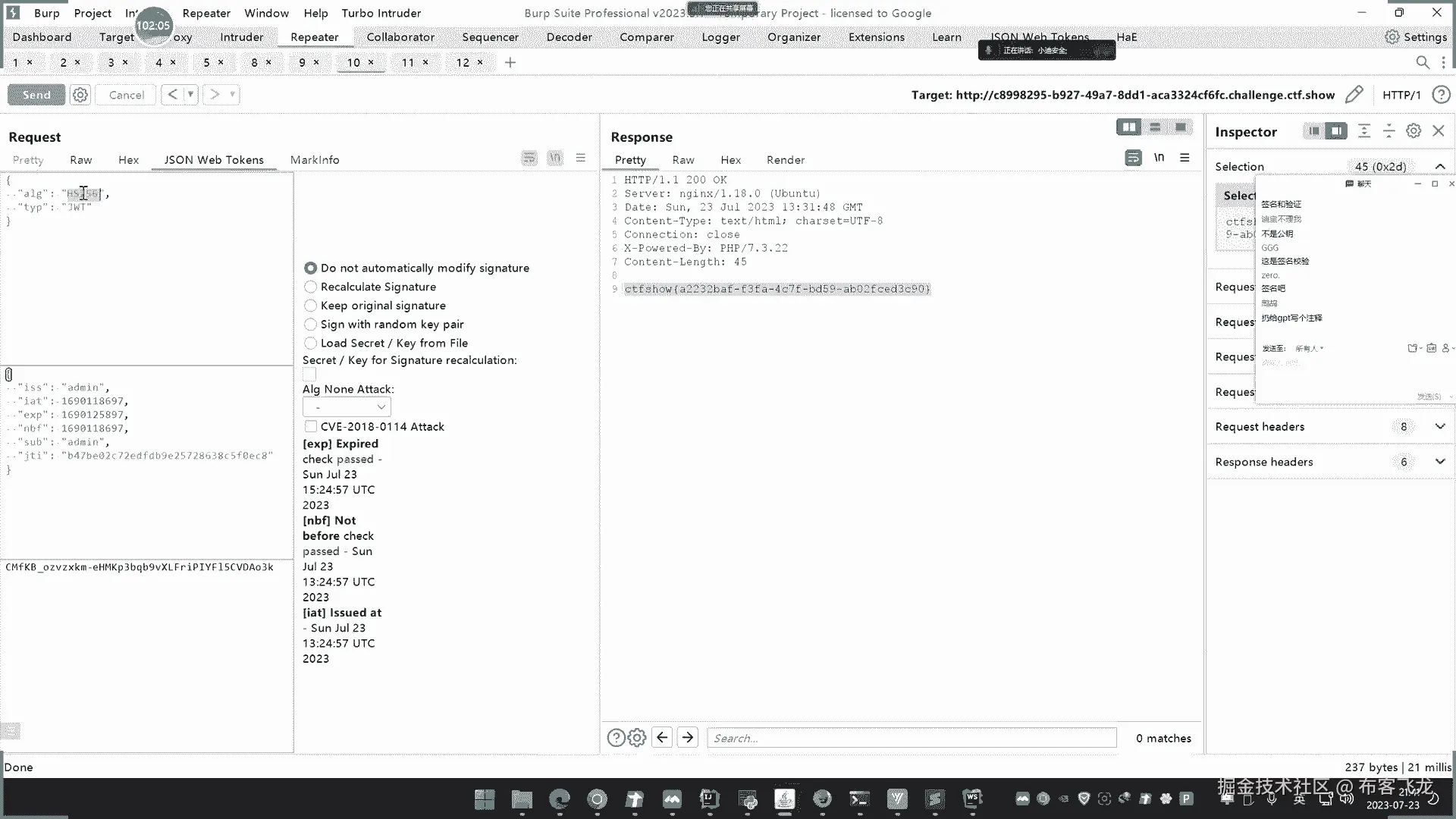Select the Recalculate Signature radio button

(310, 287)
